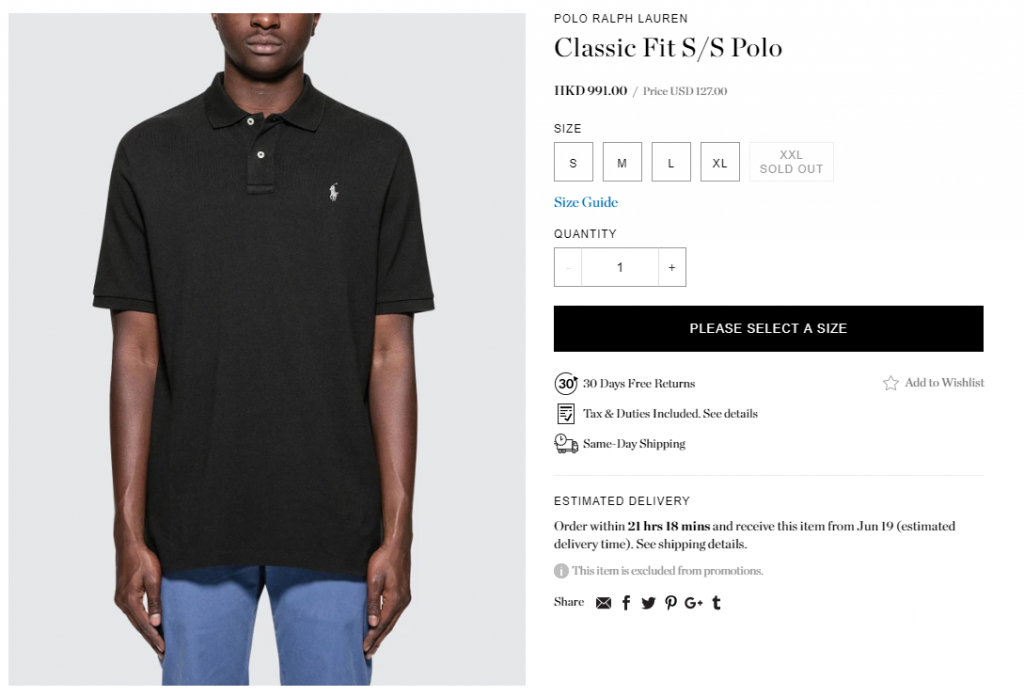
Task: Open the Size Guide link
Action: (x=586, y=202)
